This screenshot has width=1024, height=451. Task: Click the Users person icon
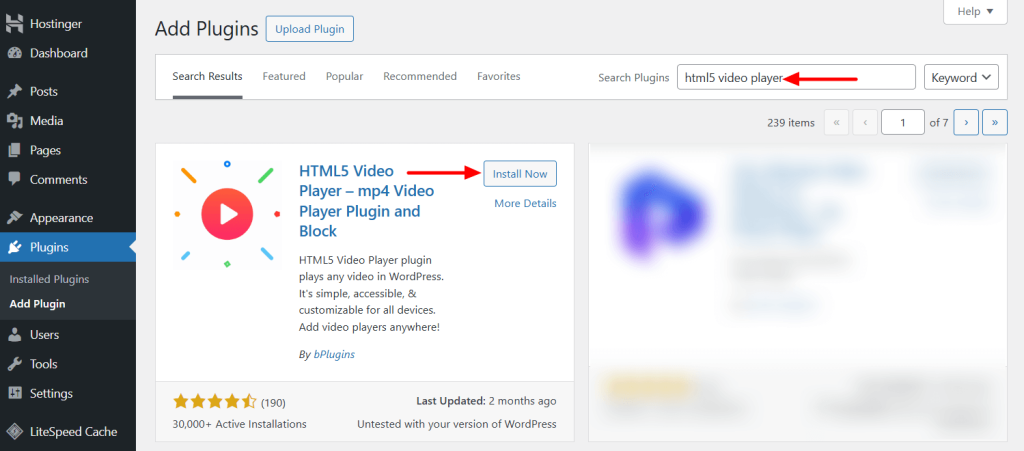pyautogui.click(x=14, y=335)
